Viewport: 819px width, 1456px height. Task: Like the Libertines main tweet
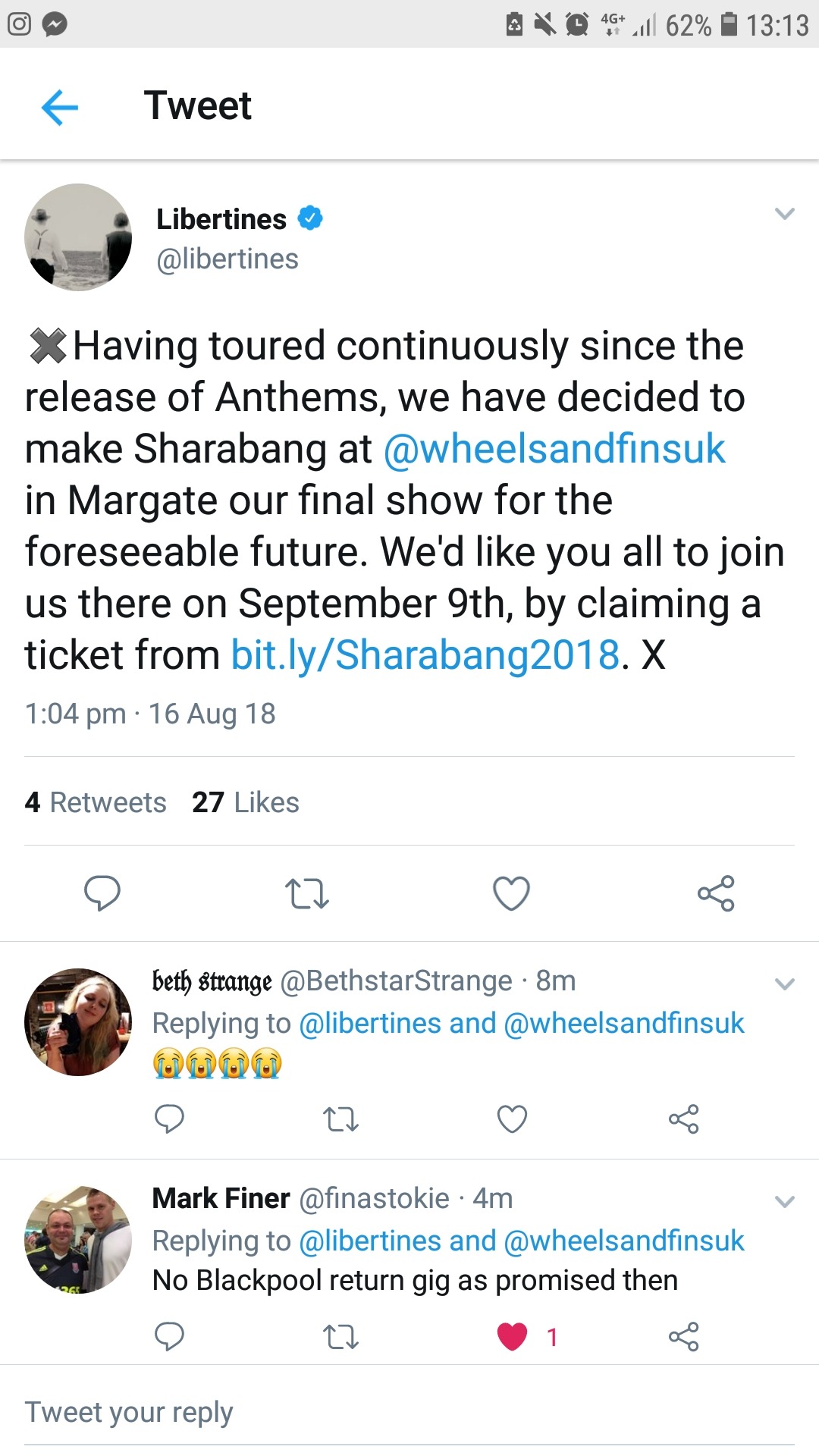[x=511, y=893]
